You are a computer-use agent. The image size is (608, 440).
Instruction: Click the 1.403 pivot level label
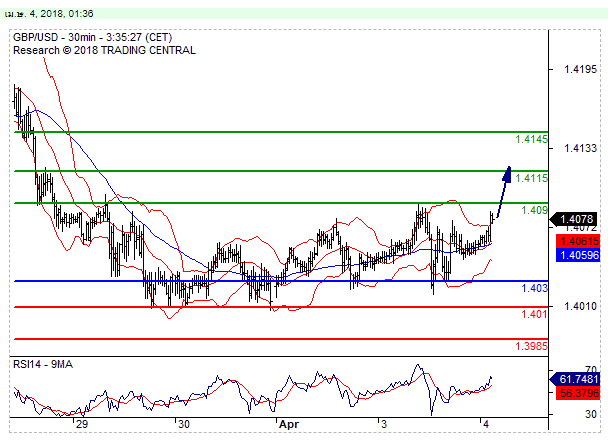coord(534,288)
